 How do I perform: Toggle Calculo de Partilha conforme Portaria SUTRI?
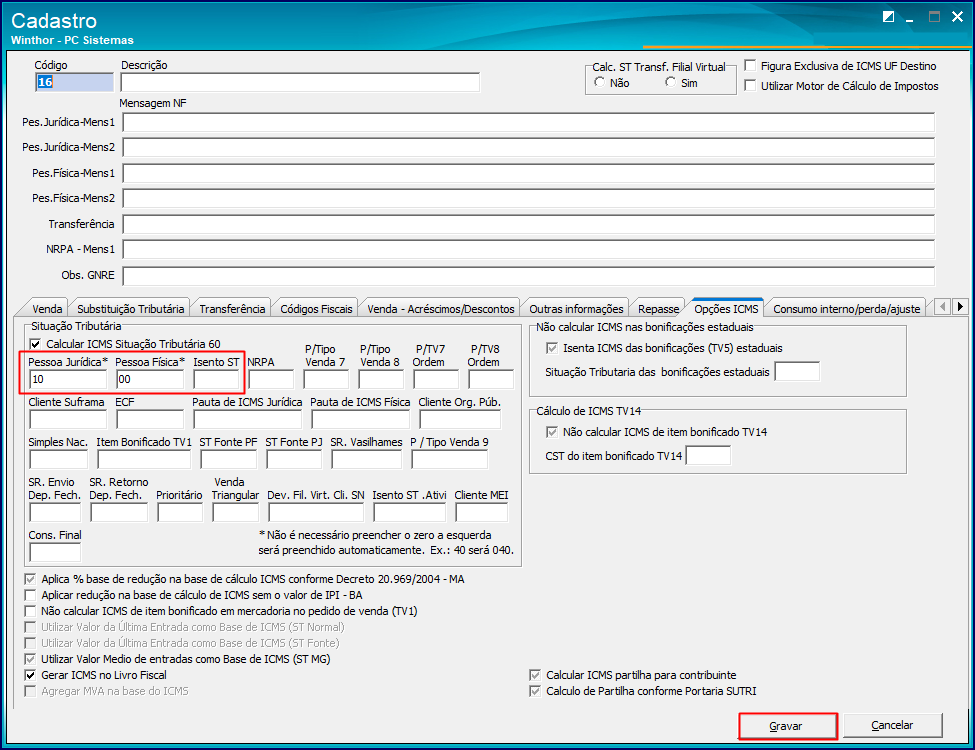(x=535, y=691)
